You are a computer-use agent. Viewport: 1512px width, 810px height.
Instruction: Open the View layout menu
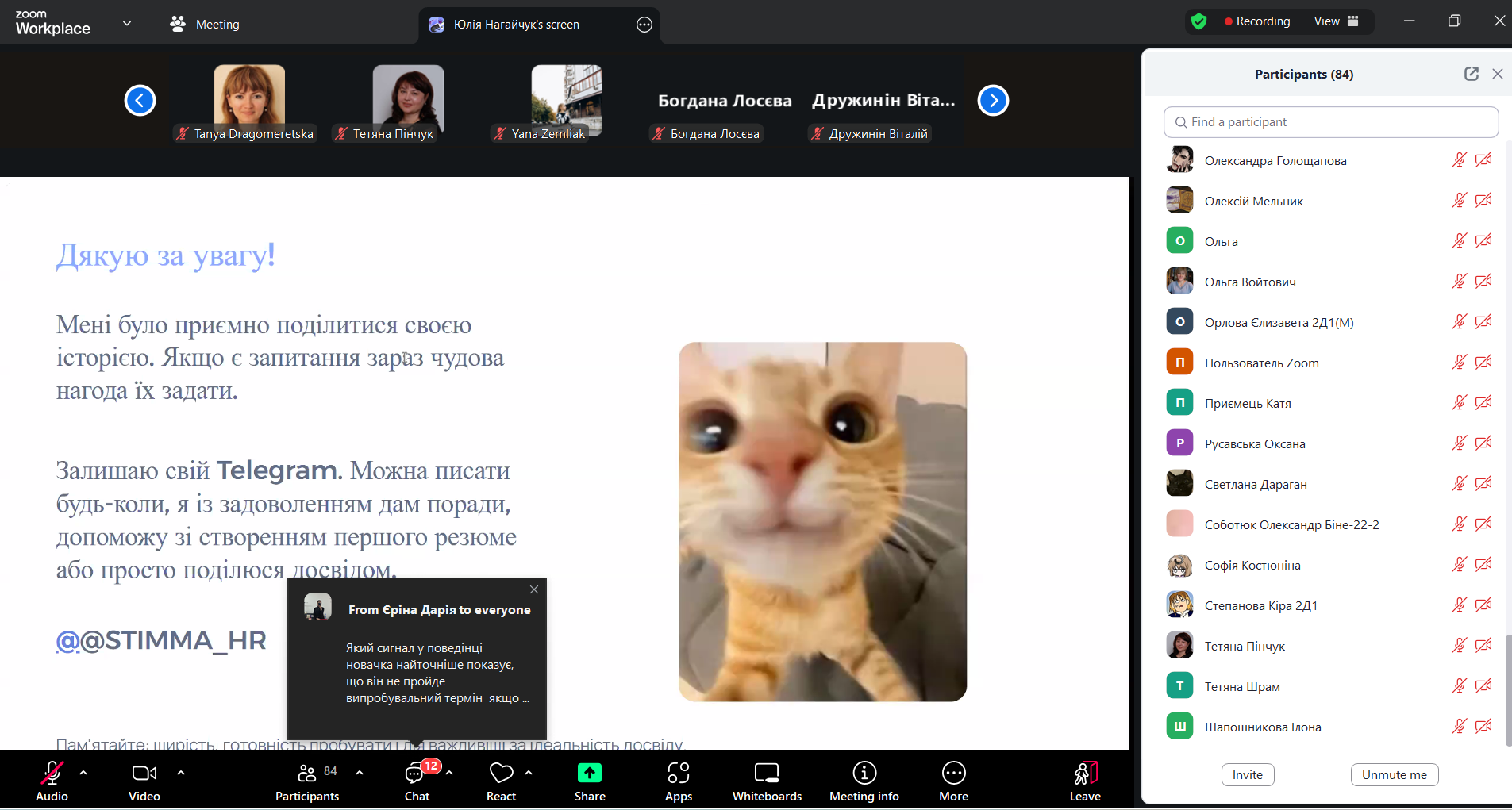(x=1336, y=21)
